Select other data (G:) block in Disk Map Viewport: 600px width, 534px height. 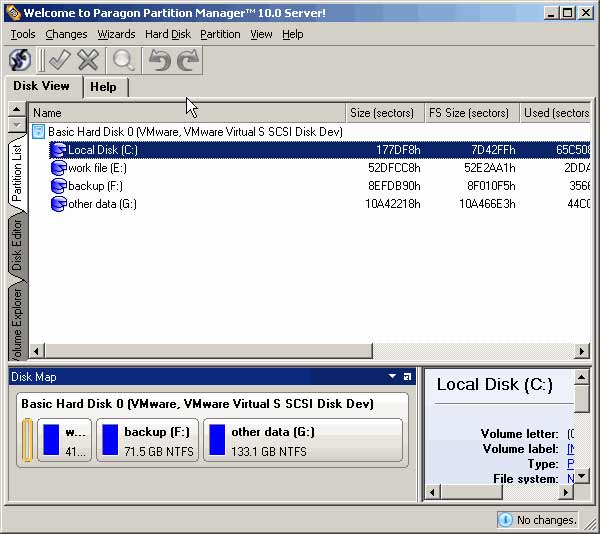(303, 440)
